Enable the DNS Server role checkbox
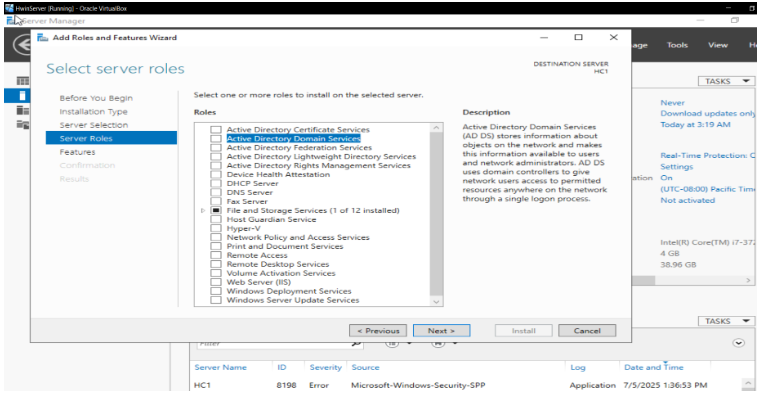Screen dimensions: 765x393 (216, 193)
